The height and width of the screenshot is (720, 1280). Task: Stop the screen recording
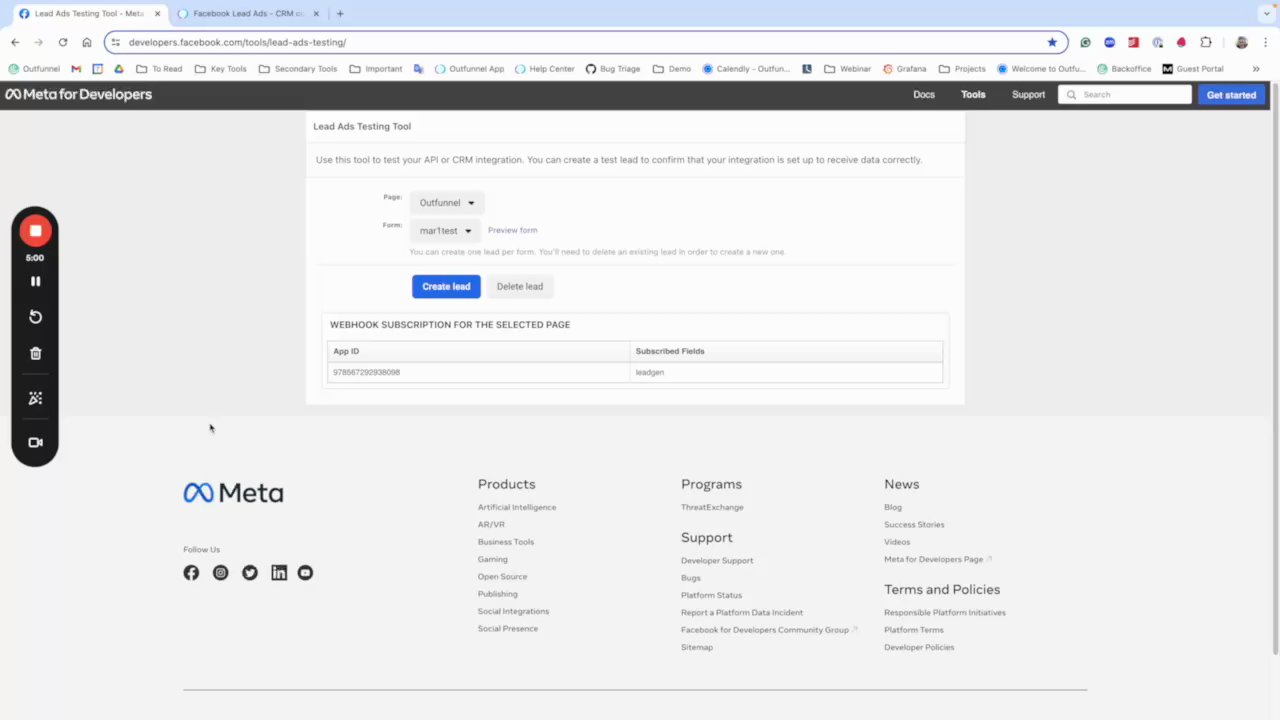tap(35, 231)
